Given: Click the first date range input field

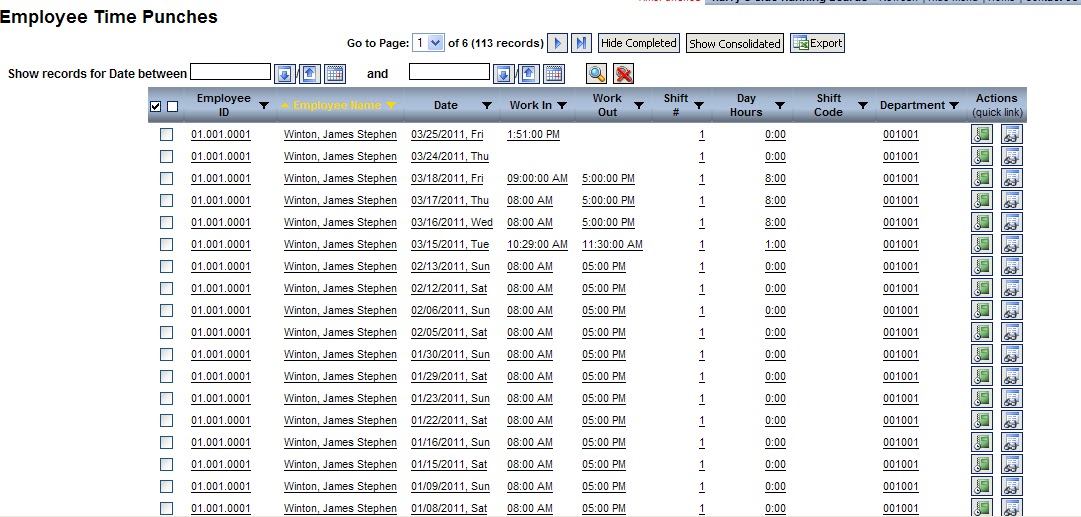Looking at the screenshot, I should pyautogui.click(x=230, y=72).
